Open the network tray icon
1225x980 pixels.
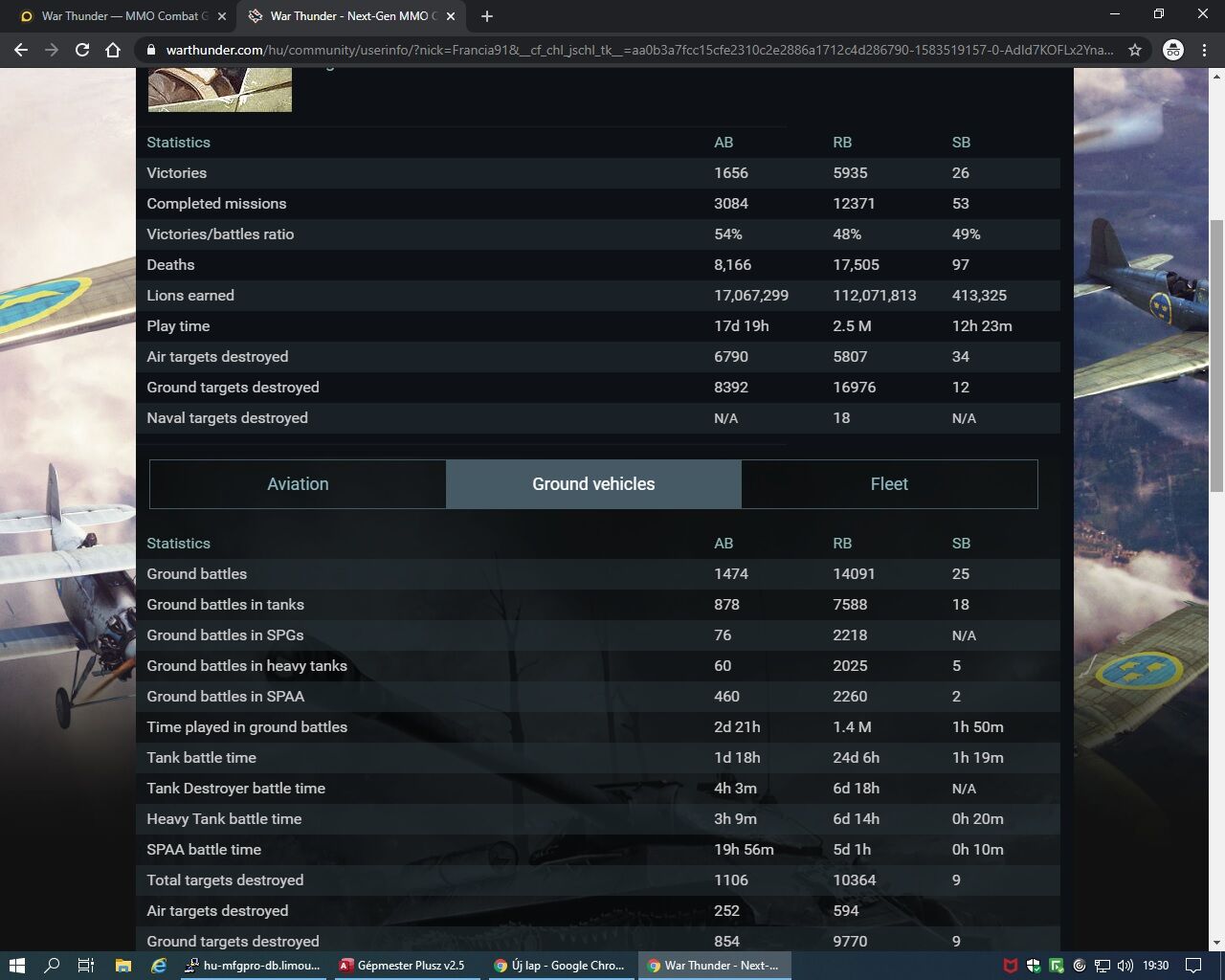1102,966
